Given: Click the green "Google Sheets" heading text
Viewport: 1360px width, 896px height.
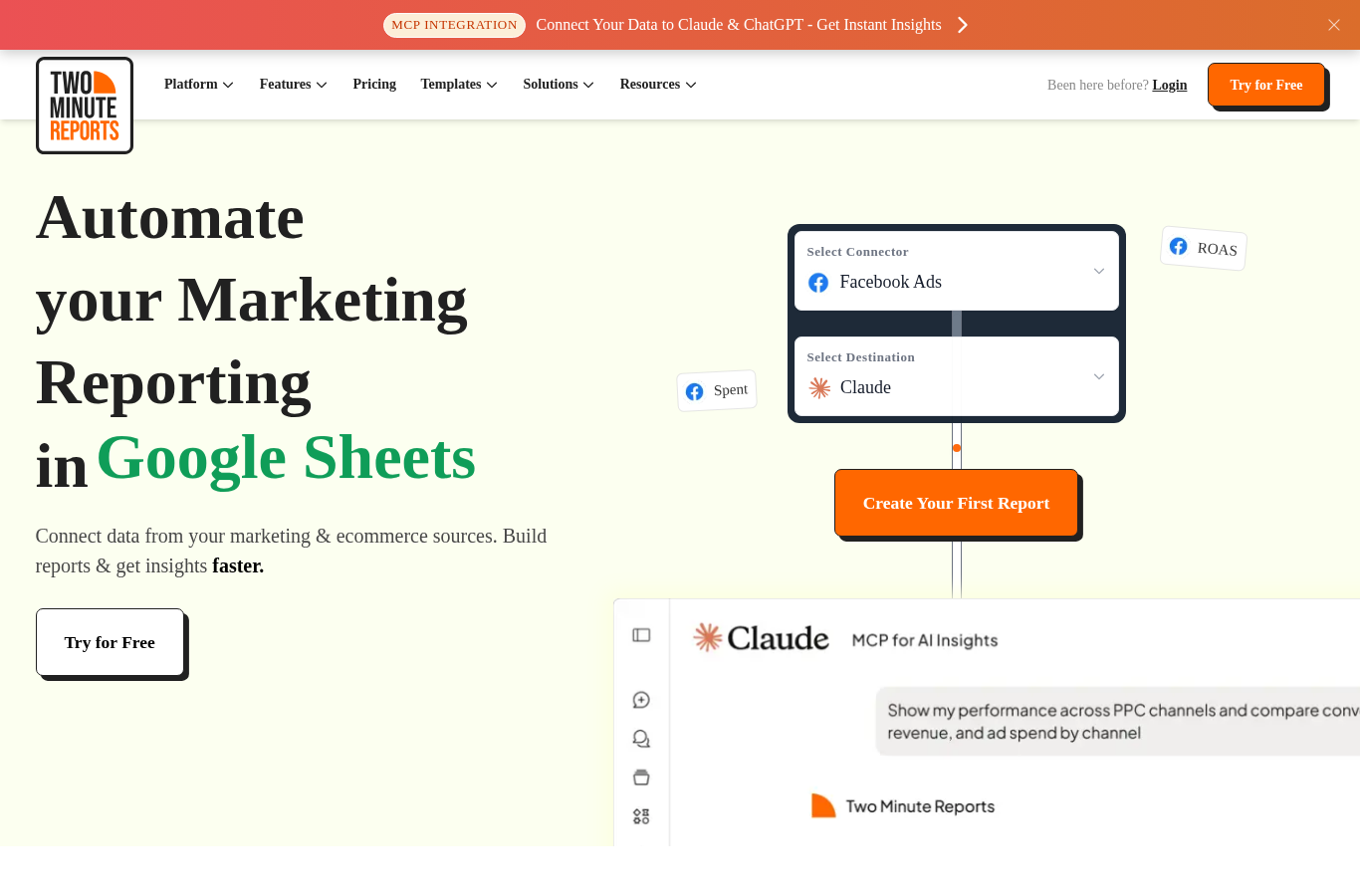Looking at the screenshot, I should click(x=287, y=458).
